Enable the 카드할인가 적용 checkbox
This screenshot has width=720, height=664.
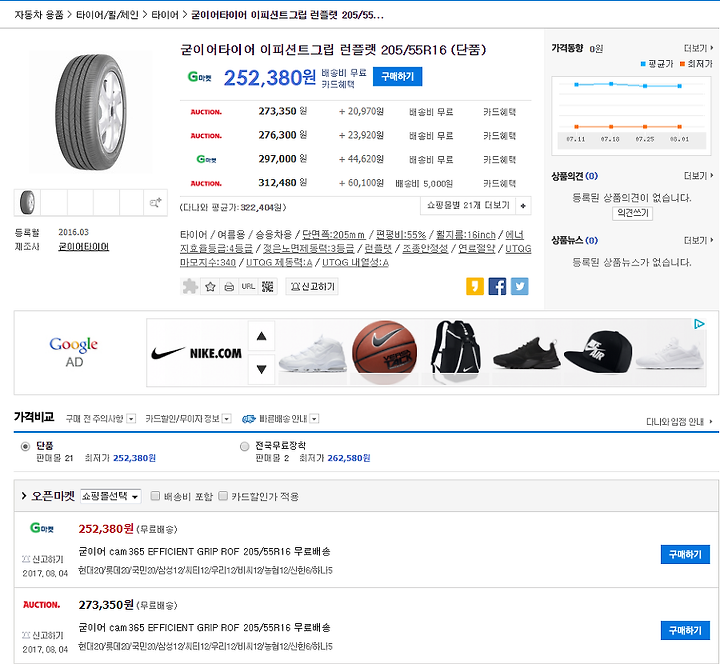click(x=223, y=496)
